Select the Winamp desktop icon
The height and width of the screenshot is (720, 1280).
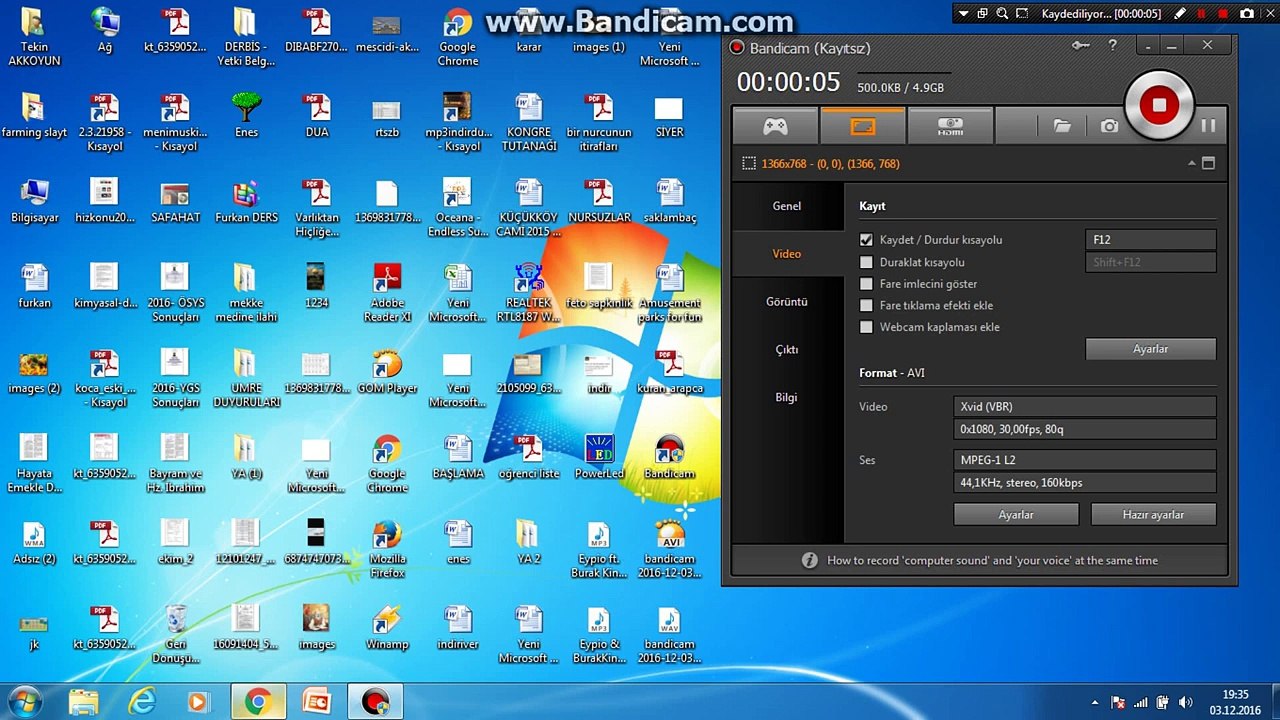tap(387, 628)
